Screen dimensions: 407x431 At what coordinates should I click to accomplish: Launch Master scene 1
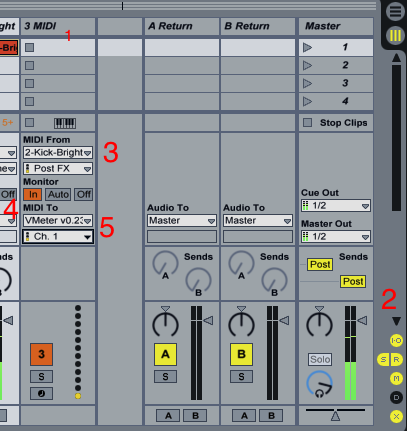307,47
